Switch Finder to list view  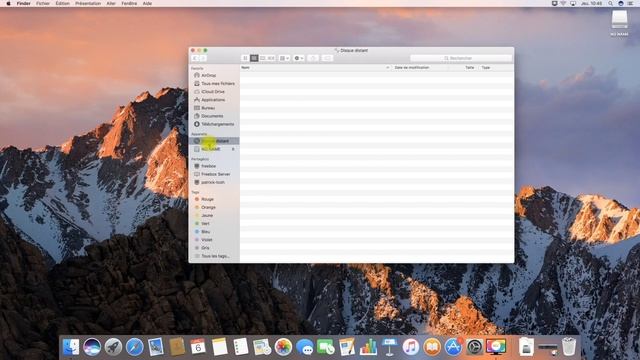coord(254,58)
